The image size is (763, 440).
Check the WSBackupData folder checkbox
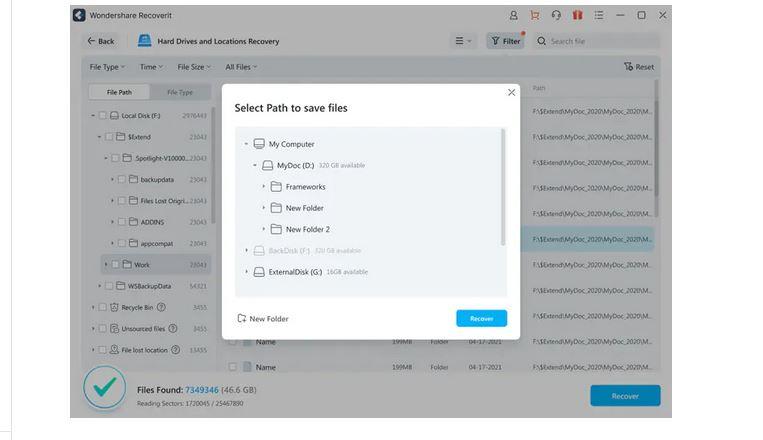pos(109,286)
